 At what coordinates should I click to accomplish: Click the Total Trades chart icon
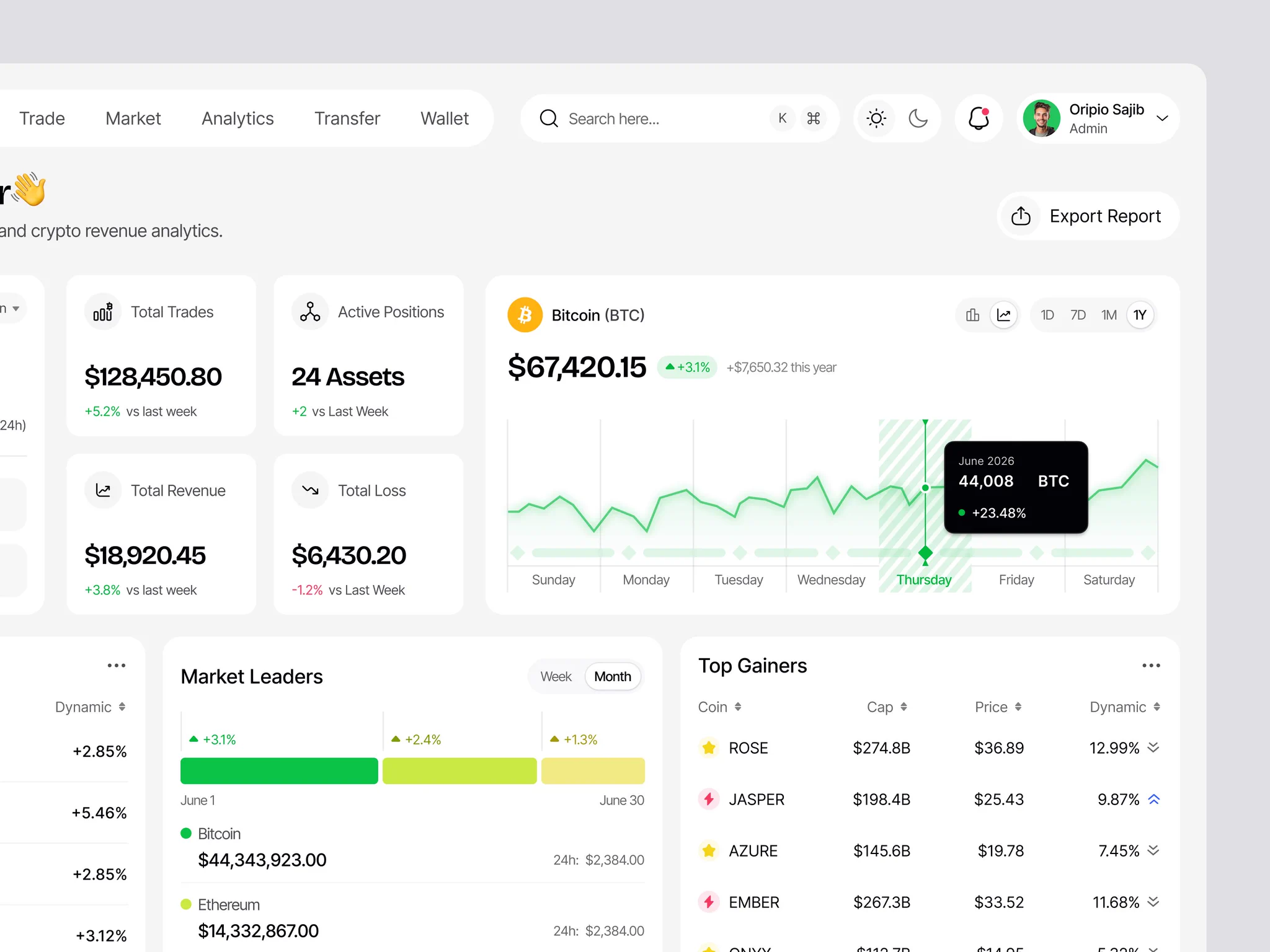tap(103, 312)
